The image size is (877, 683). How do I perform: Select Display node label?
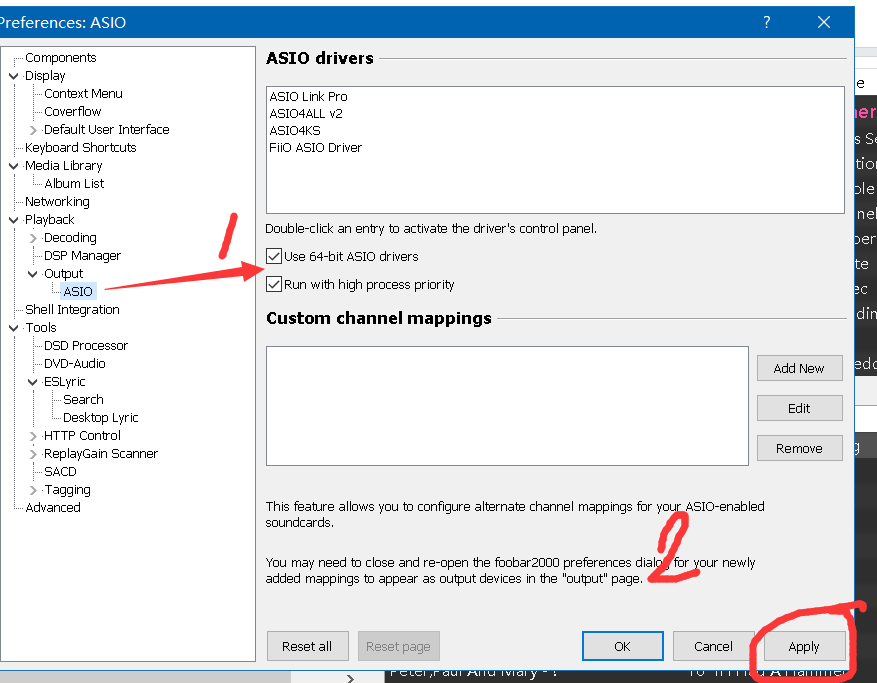coord(45,76)
